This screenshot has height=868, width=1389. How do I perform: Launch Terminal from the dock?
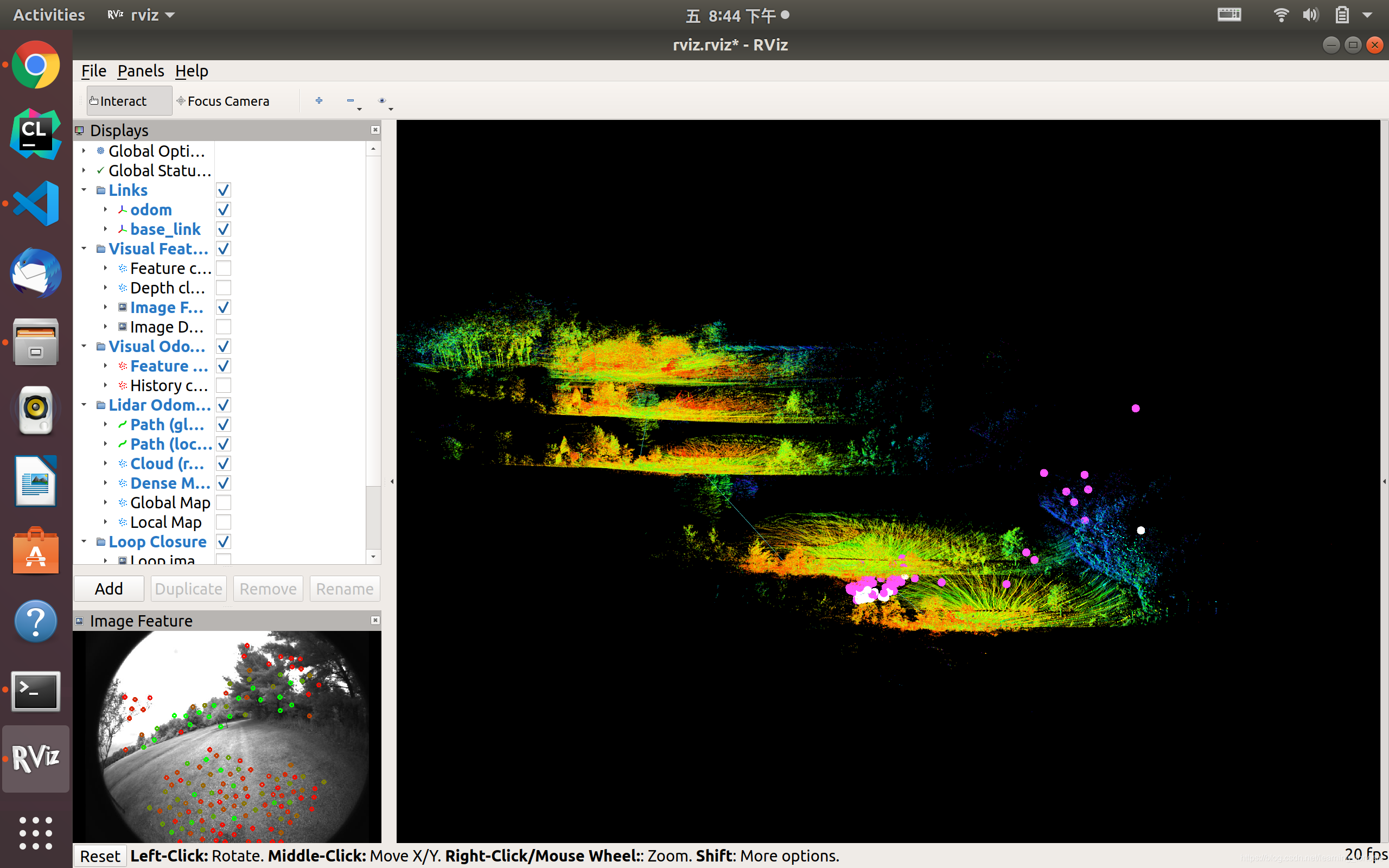click(x=36, y=690)
